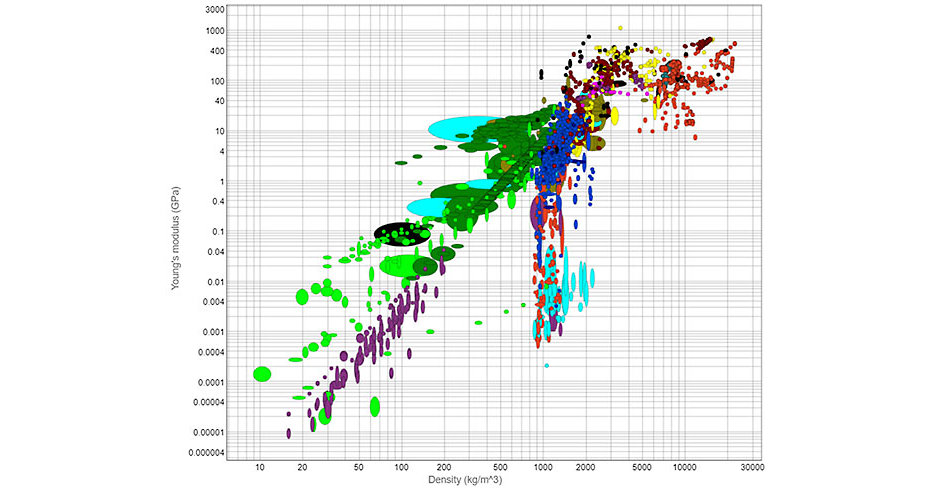Select the 100 tick label on the Density axis
This screenshot has width=930, height=491.
(x=401, y=468)
